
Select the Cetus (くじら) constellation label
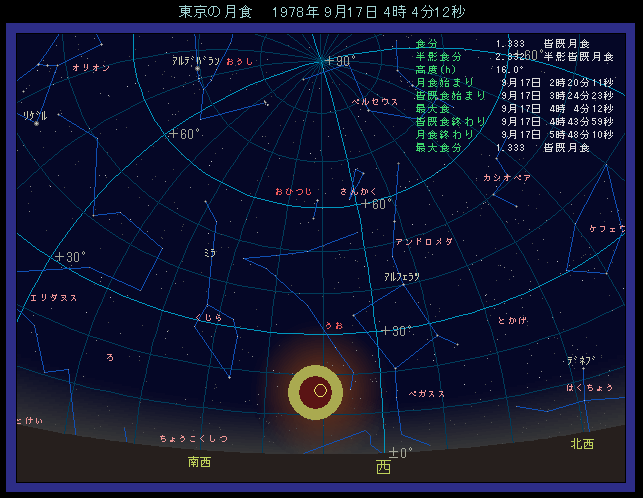pyautogui.click(x=209, y=318)
